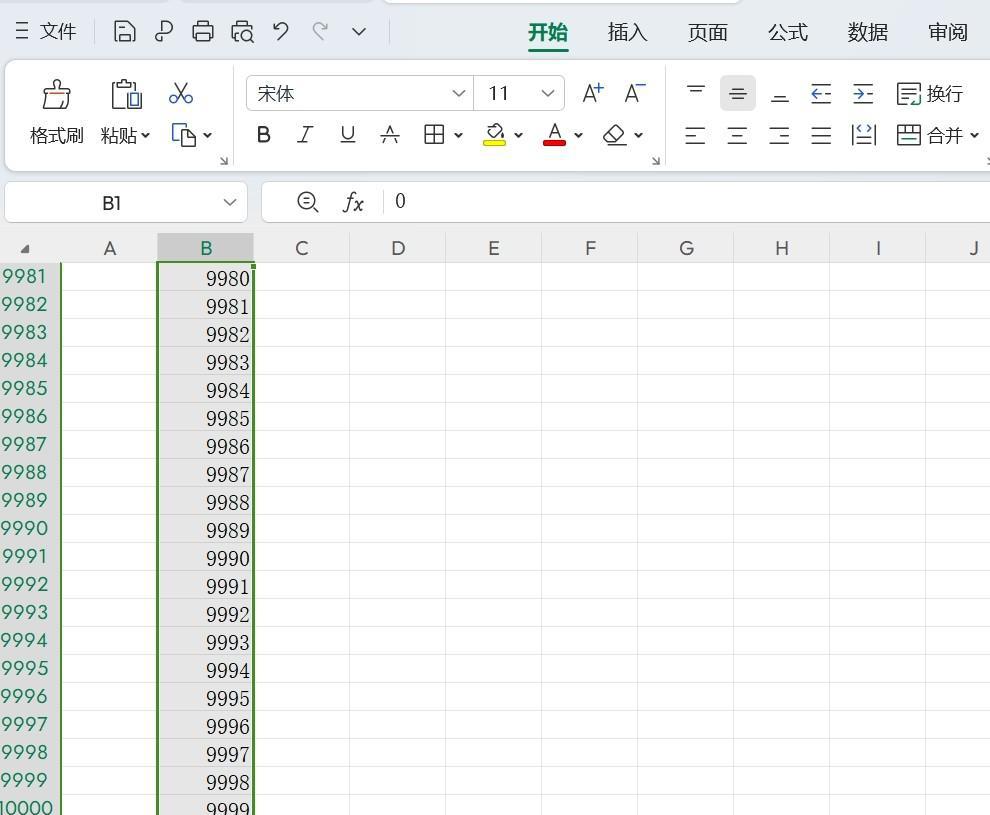Expand quick access toolbar customization chevron
990x815 pixels.
[x=359, y=31]
